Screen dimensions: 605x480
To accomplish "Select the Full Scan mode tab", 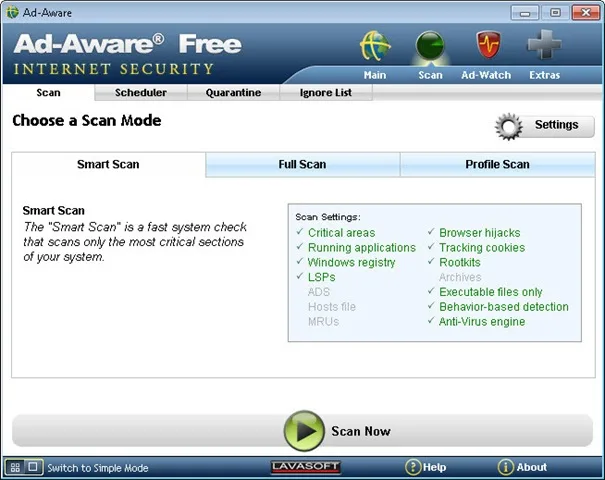I will 302,164.
